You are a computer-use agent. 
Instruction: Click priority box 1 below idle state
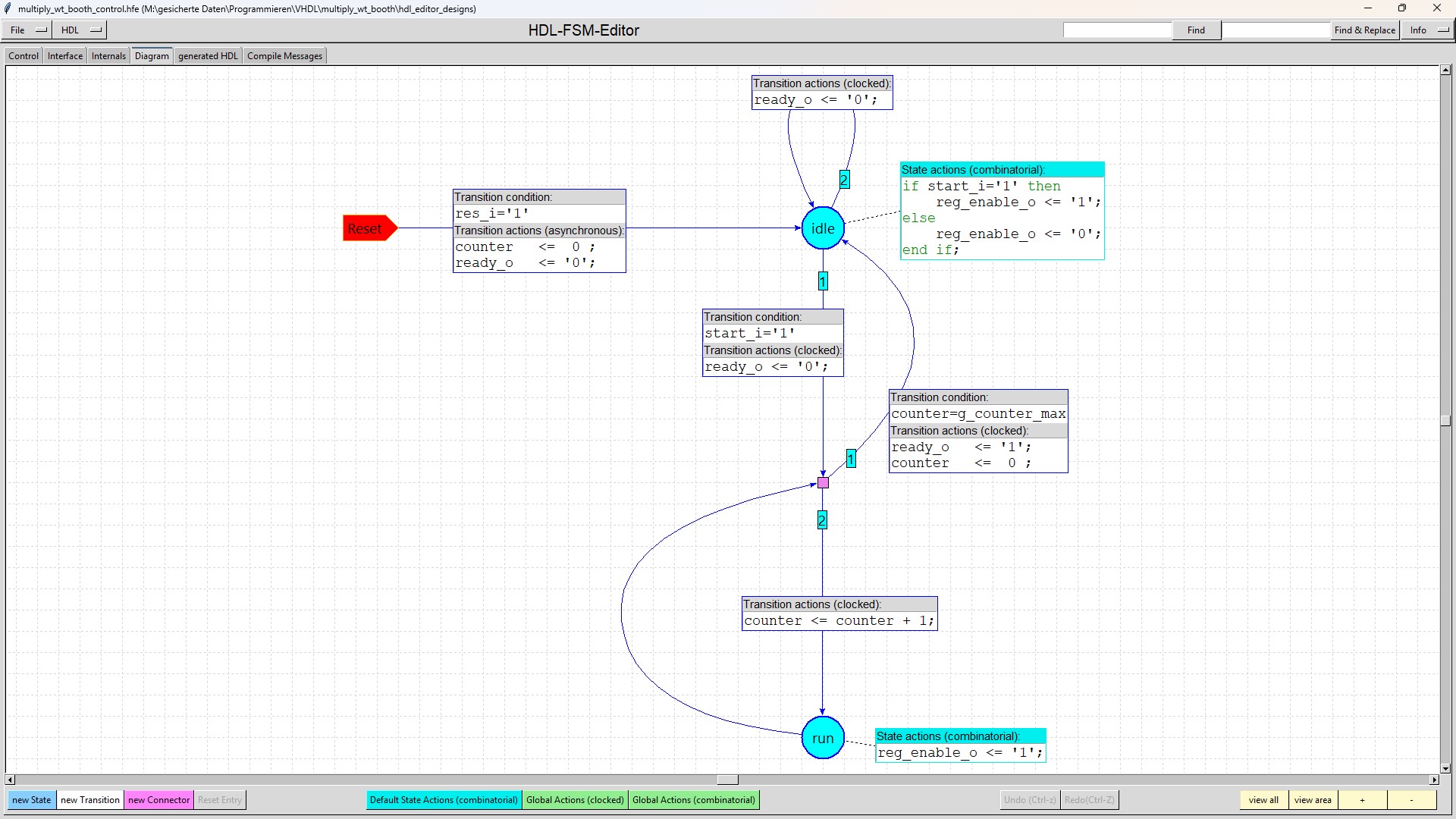pos(823,282)
